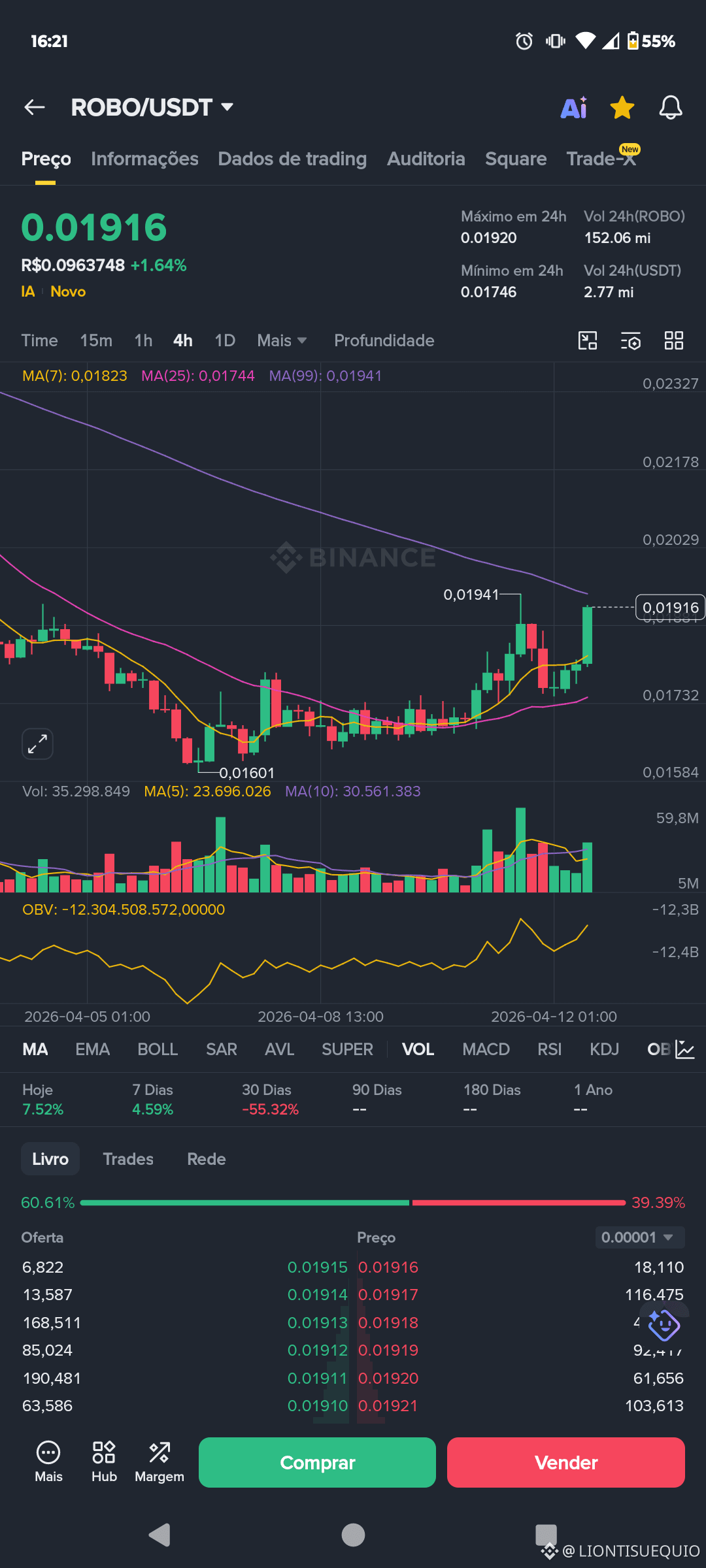Tap the Android back navigation button
This screenshot has height=1568, width=706.
tap(160, 1535)
